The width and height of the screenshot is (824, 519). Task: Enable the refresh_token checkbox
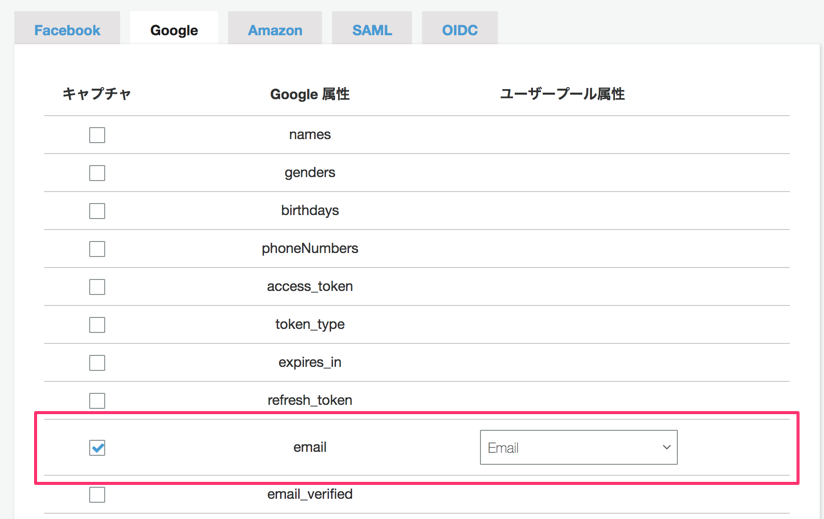pos(97,401)
